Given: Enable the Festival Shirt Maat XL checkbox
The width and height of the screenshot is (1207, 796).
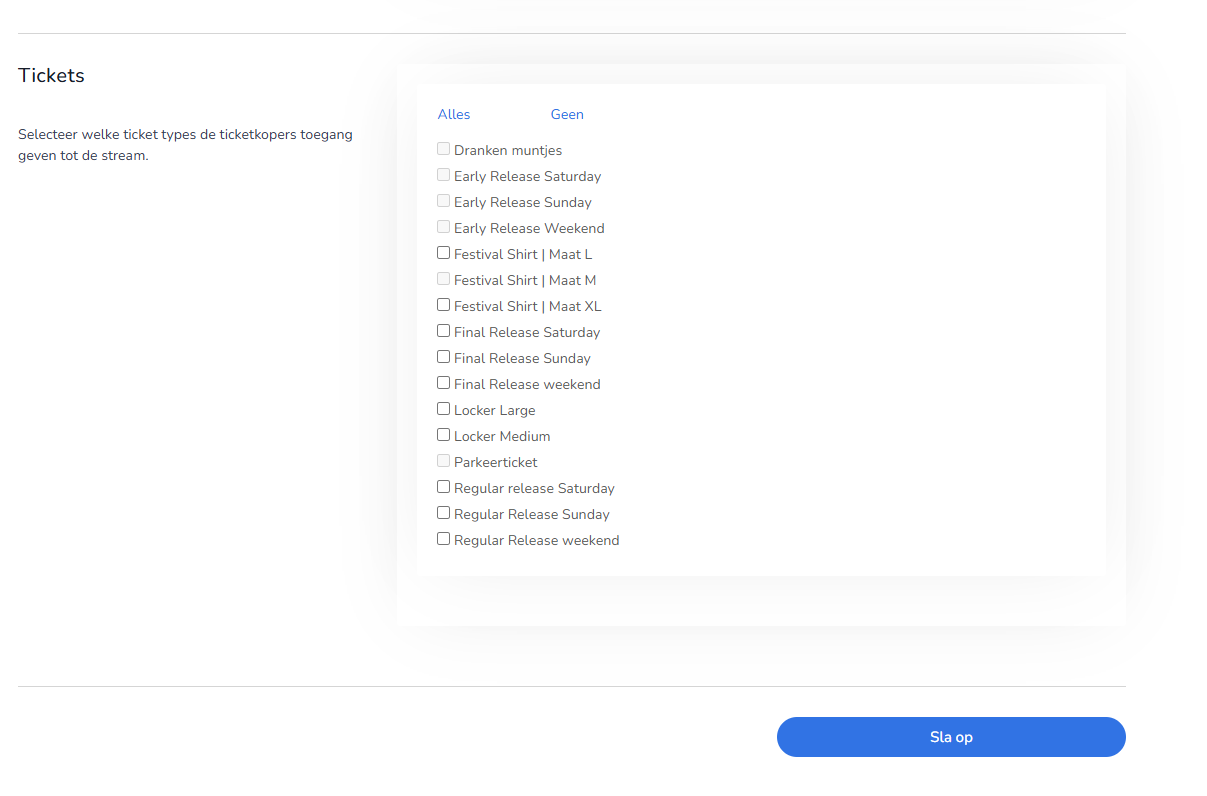Looking at the screenshot, I should point(444,305).
